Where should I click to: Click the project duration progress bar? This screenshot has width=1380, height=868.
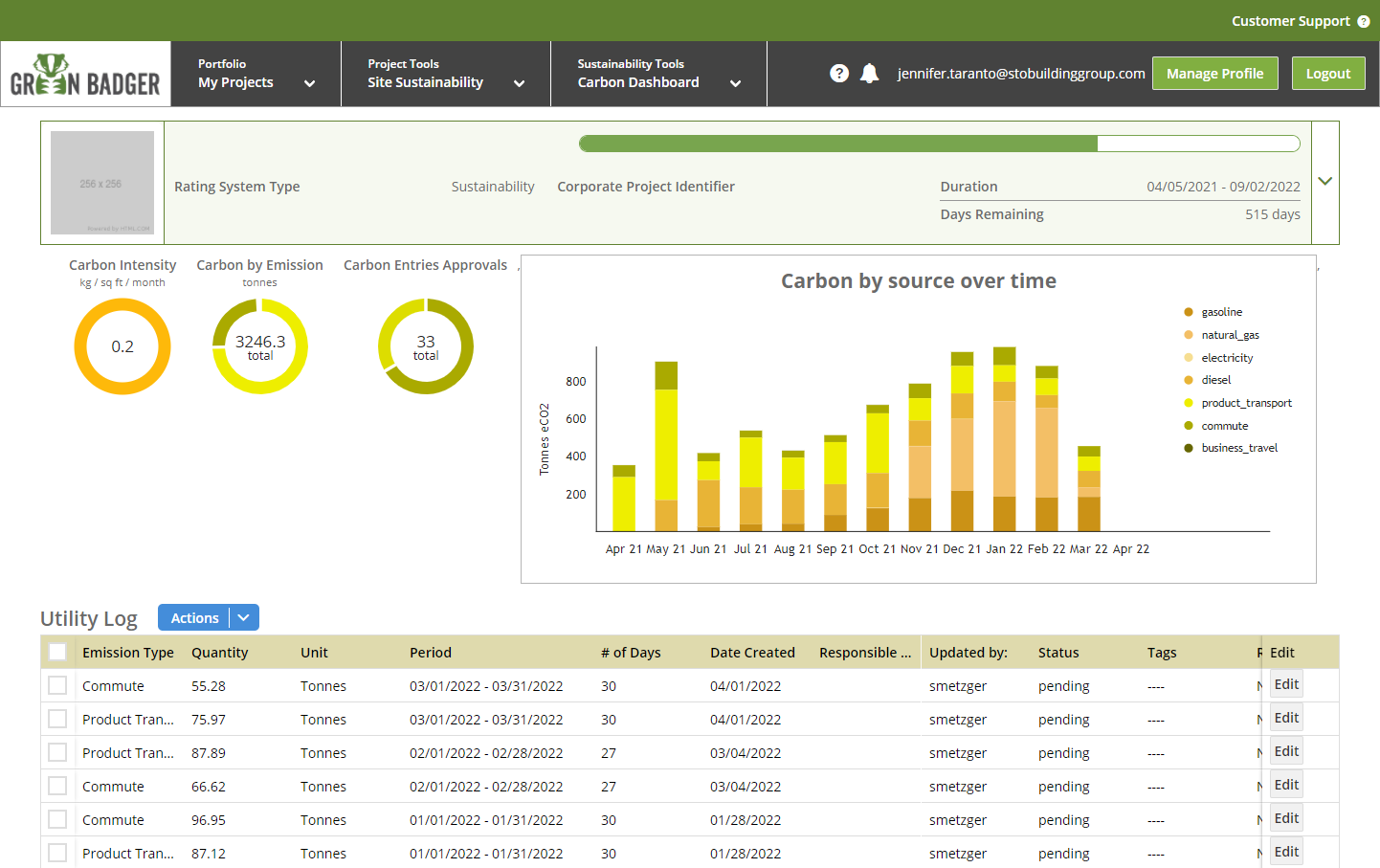(940, 144)
